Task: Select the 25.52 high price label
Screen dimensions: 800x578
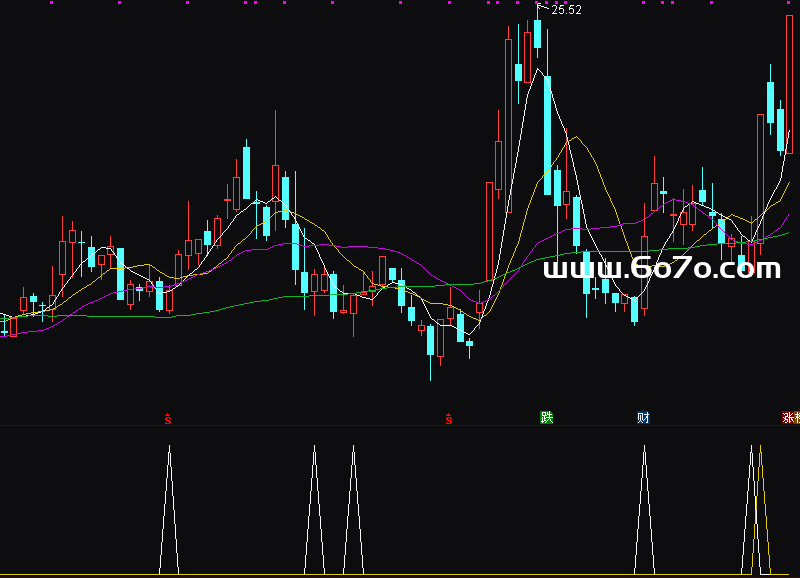Action: coord(566,10)
